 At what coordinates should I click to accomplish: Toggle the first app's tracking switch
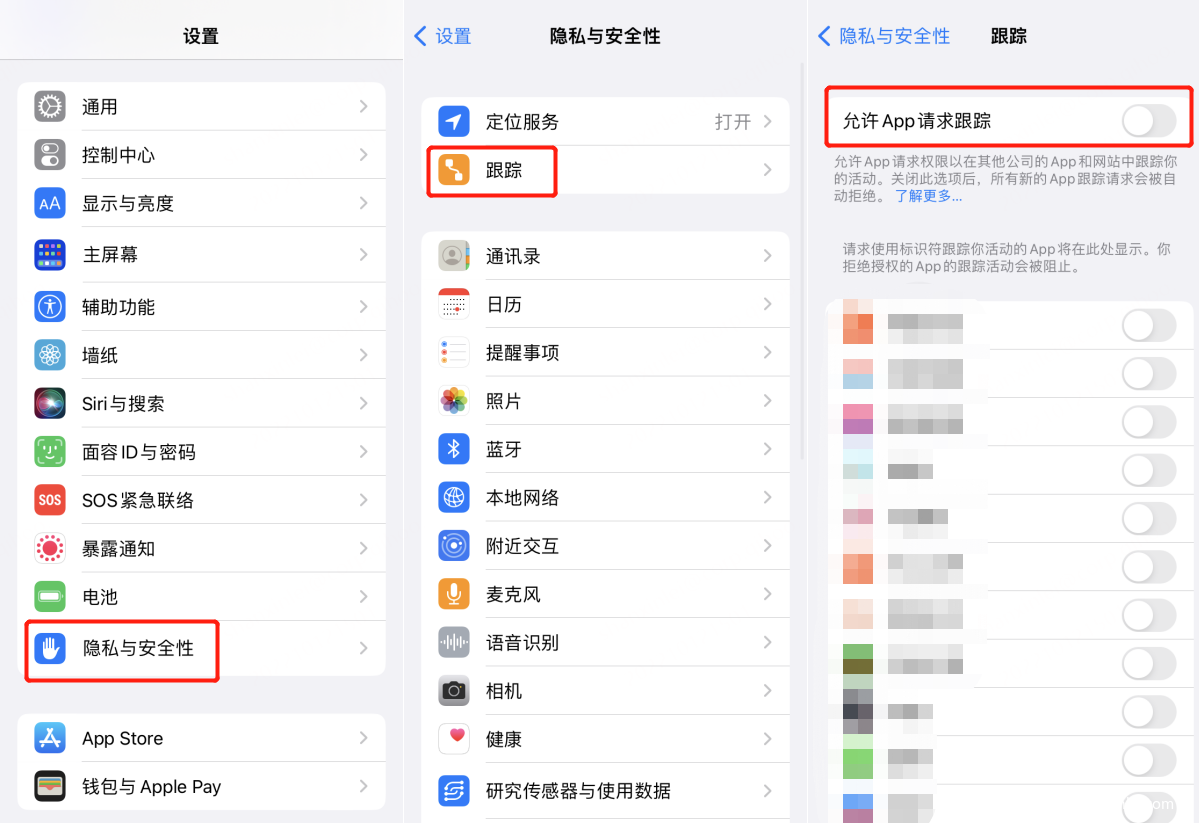point(1148,325)
